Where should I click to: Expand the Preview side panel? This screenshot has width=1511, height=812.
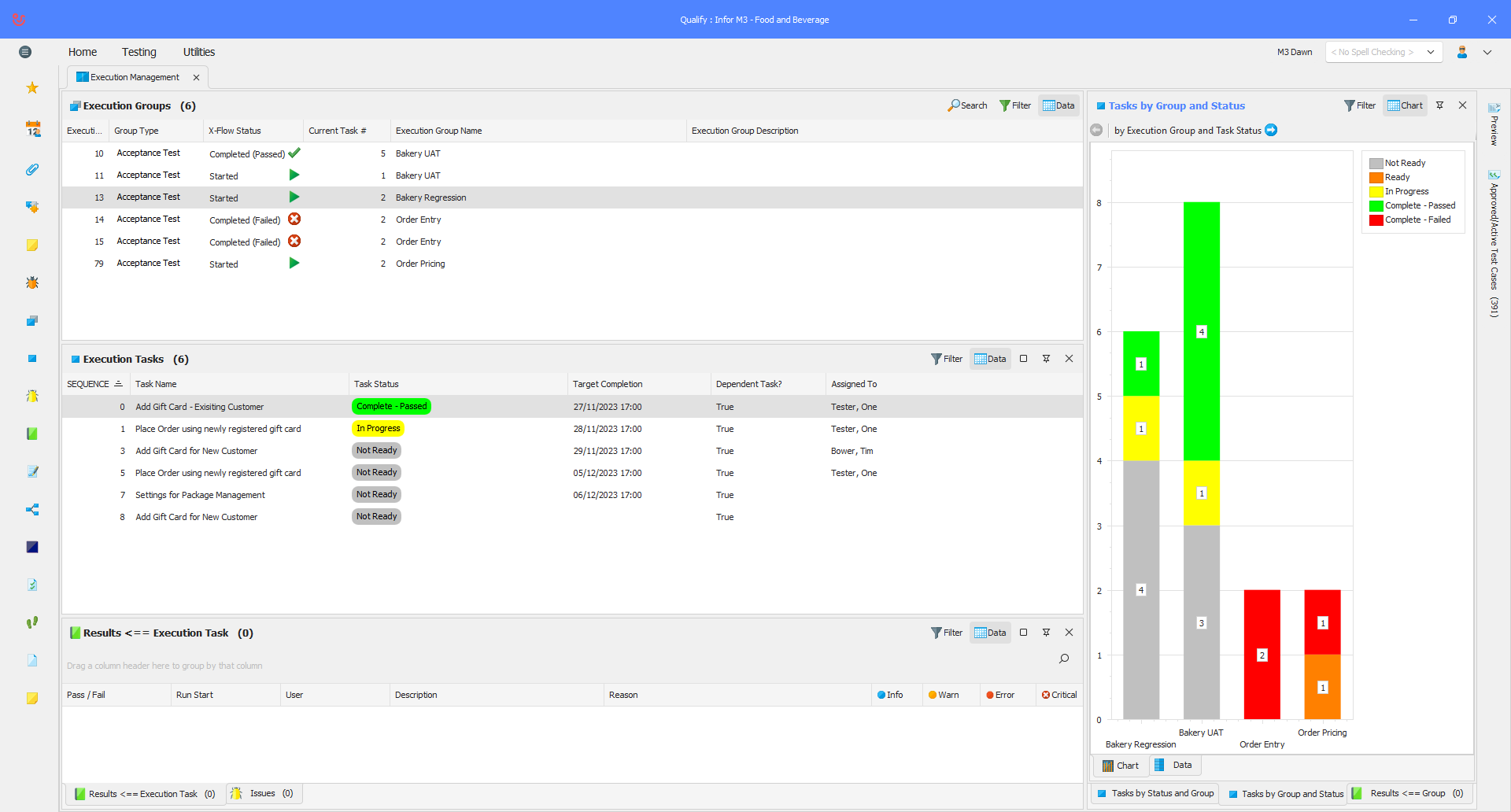(1494, 124)
